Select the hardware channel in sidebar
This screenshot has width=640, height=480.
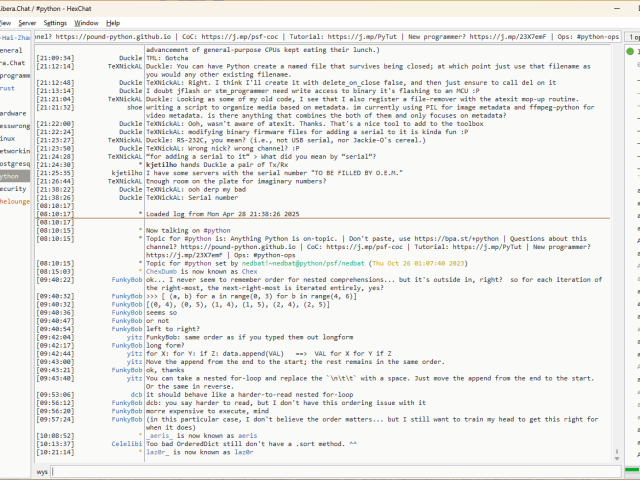click(x=13, y=113)
